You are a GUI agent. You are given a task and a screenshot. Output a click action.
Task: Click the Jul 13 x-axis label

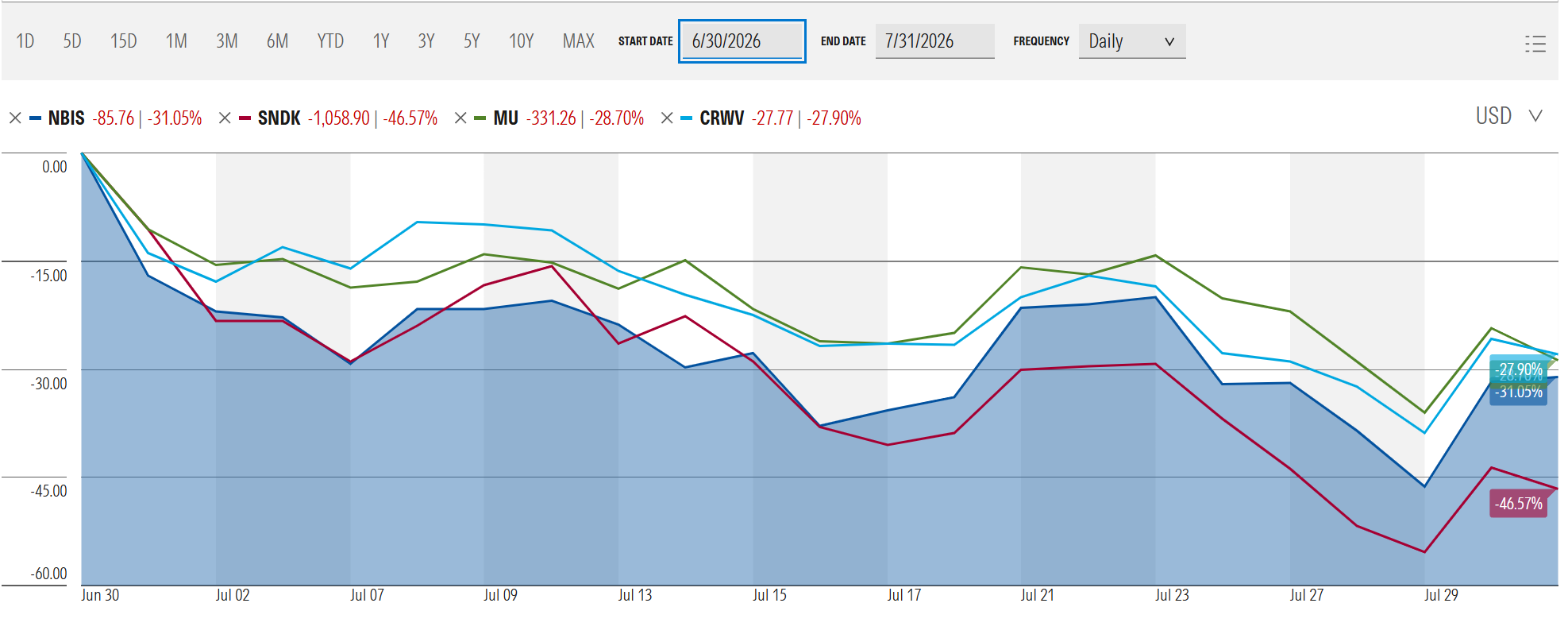coord(634,595)
